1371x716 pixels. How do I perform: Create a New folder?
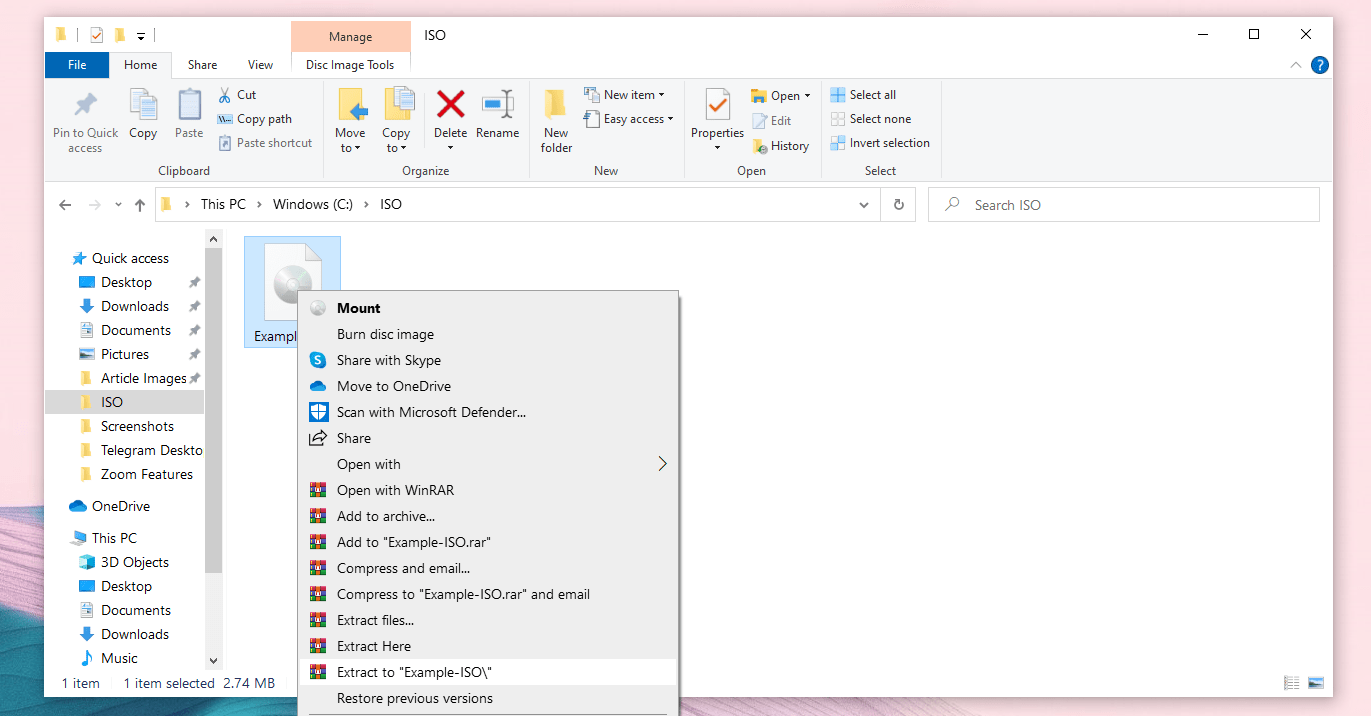point(556,120)
